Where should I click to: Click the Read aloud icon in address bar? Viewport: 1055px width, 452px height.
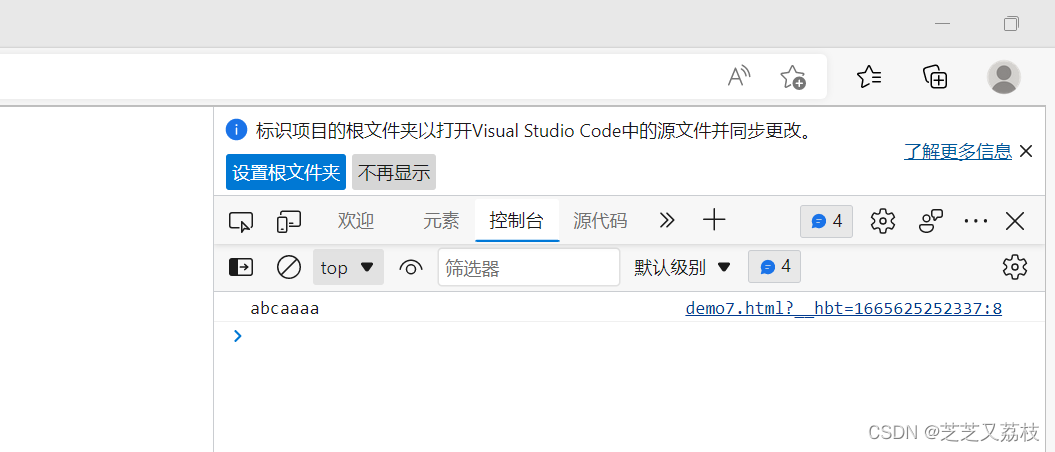click(739, 77)
